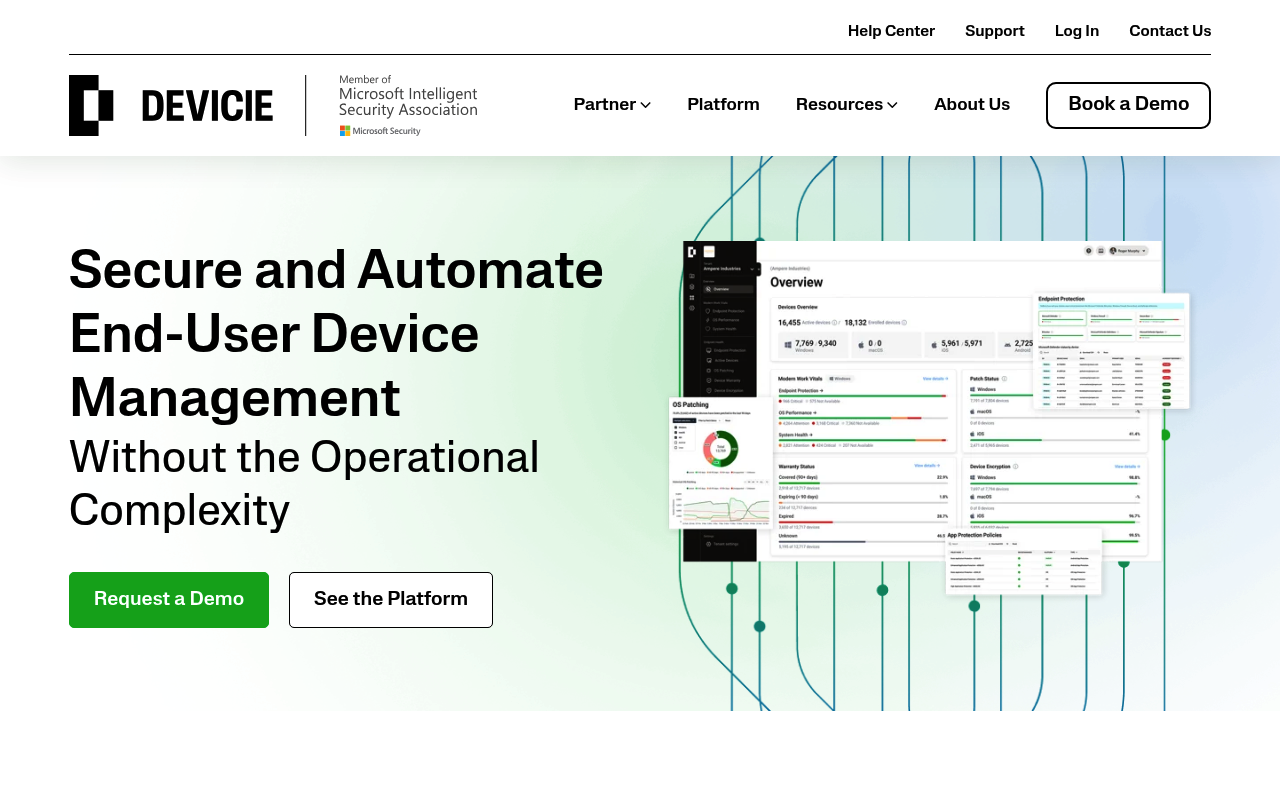Screen dimensions: 1280x800
Task: Click the Microsoft Security logo
Action: coord(380,131)
